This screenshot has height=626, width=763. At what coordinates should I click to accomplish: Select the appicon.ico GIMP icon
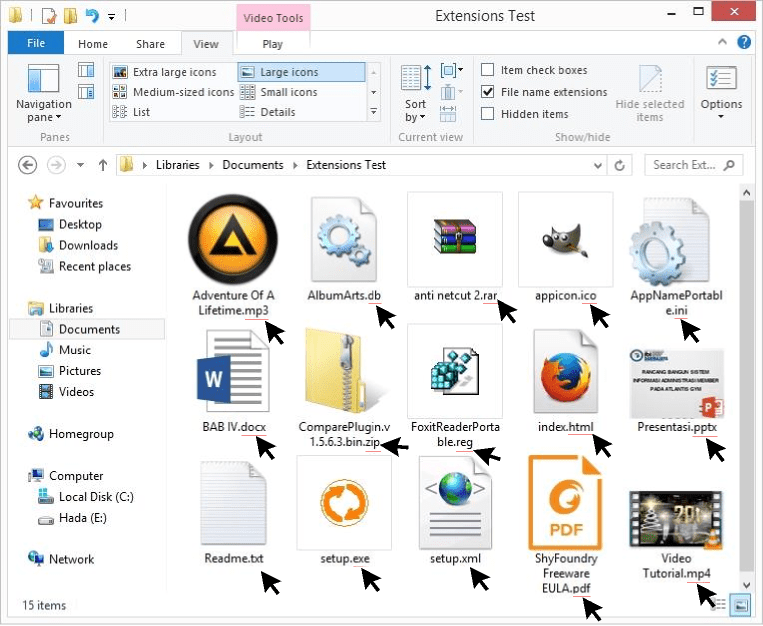click(565, 239)
